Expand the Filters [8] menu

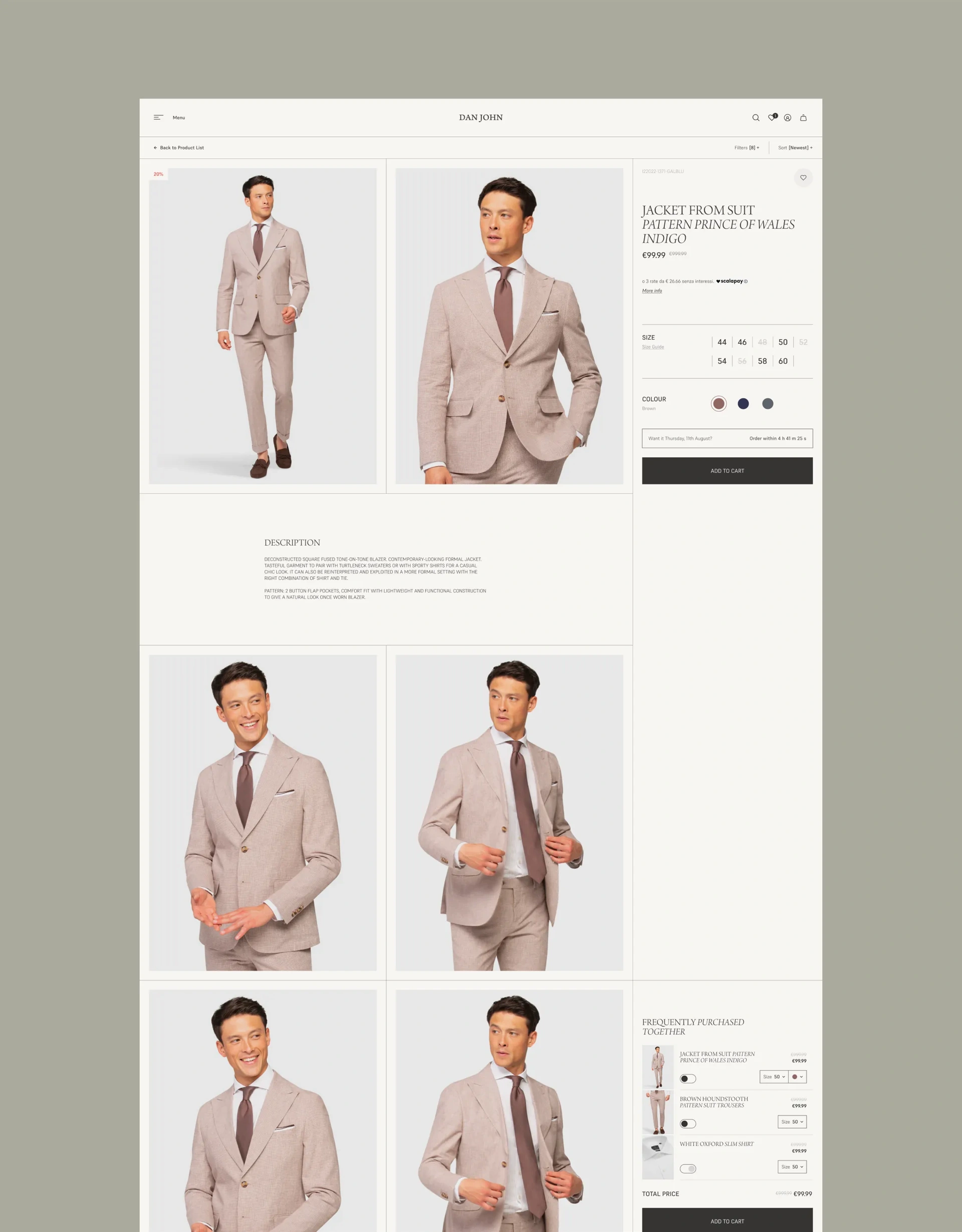(x=747, y=148)
